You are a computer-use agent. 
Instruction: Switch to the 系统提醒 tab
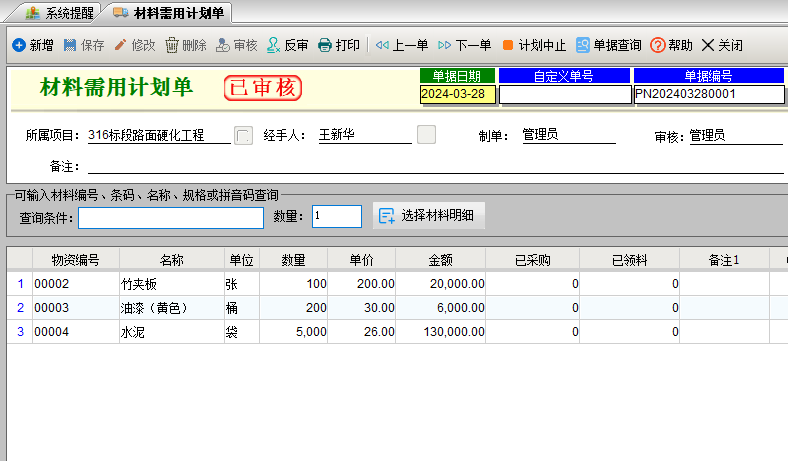pyautogui.click(x=59, y=13)
